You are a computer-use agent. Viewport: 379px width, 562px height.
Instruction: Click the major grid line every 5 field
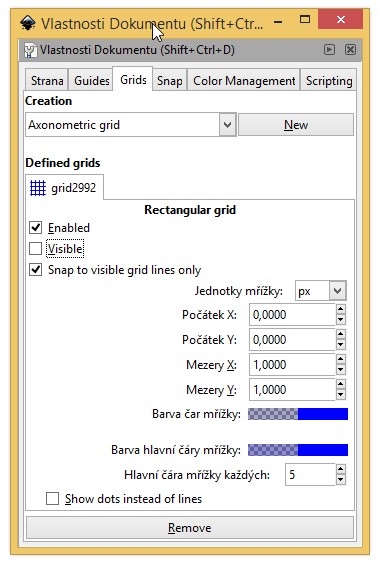[x=310, y=475]
